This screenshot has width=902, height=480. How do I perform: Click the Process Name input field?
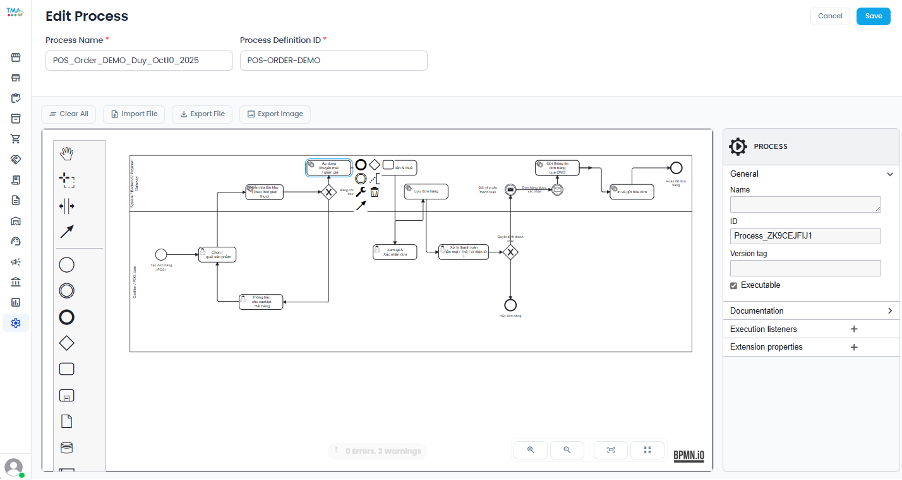(138, 61)
